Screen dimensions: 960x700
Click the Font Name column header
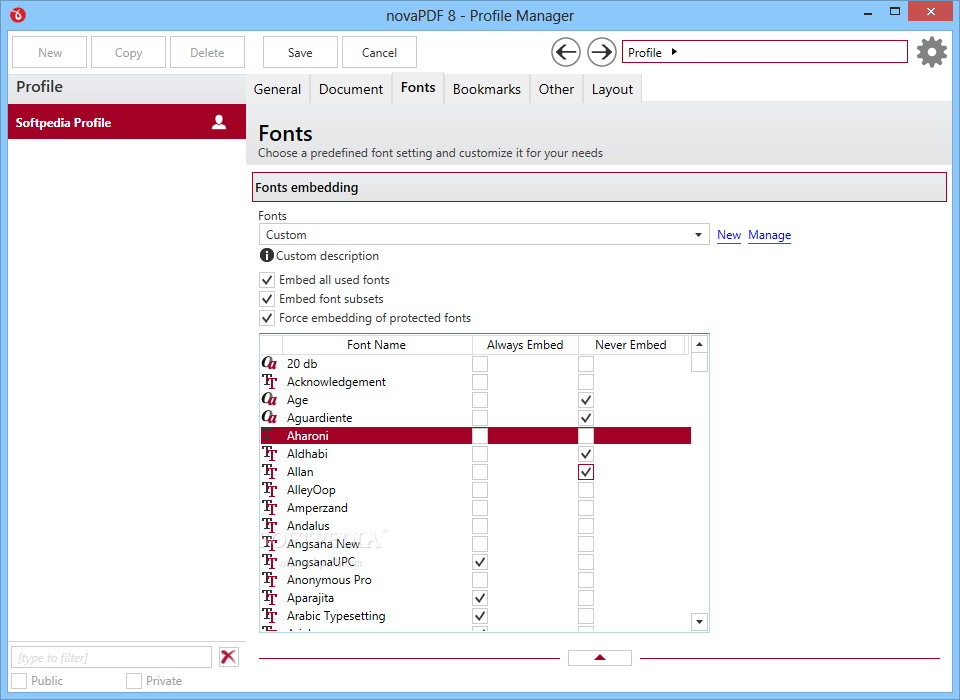click(x=376, y=345)
